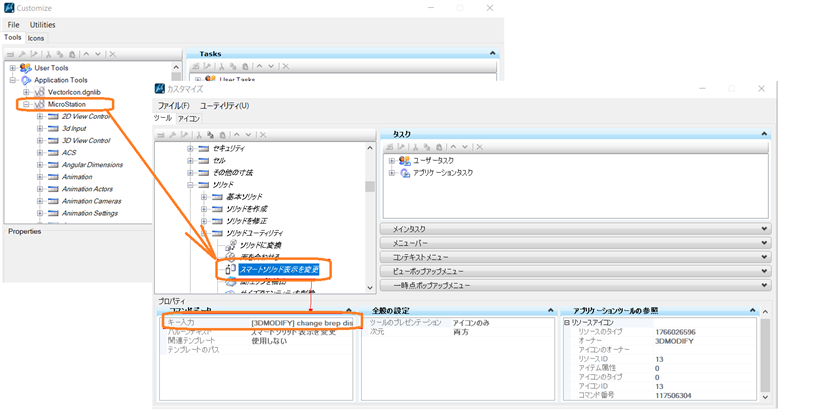Click Move Up arrow in the Tools toolbar of the Customize window
The width and height of the screenshot is (839, 419).
coord(86,54)
